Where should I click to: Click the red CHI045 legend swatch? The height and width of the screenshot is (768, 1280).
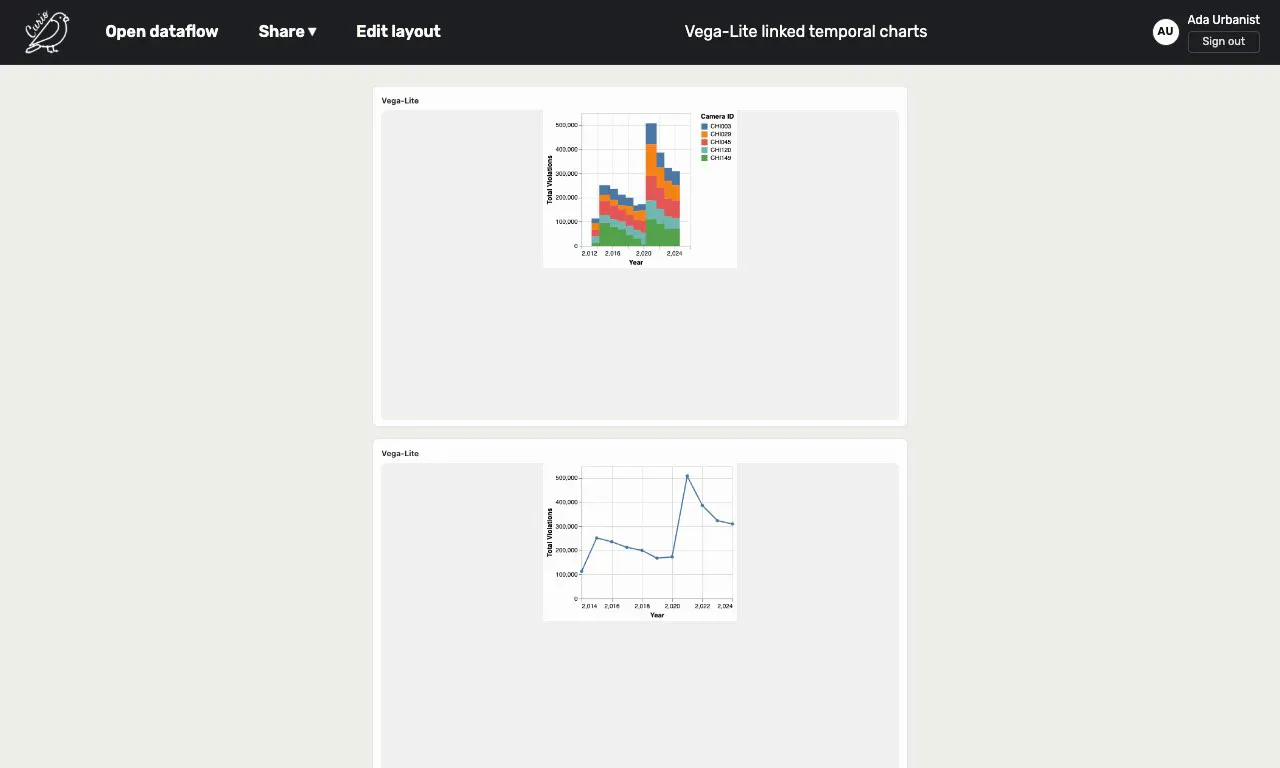[705, 142]
